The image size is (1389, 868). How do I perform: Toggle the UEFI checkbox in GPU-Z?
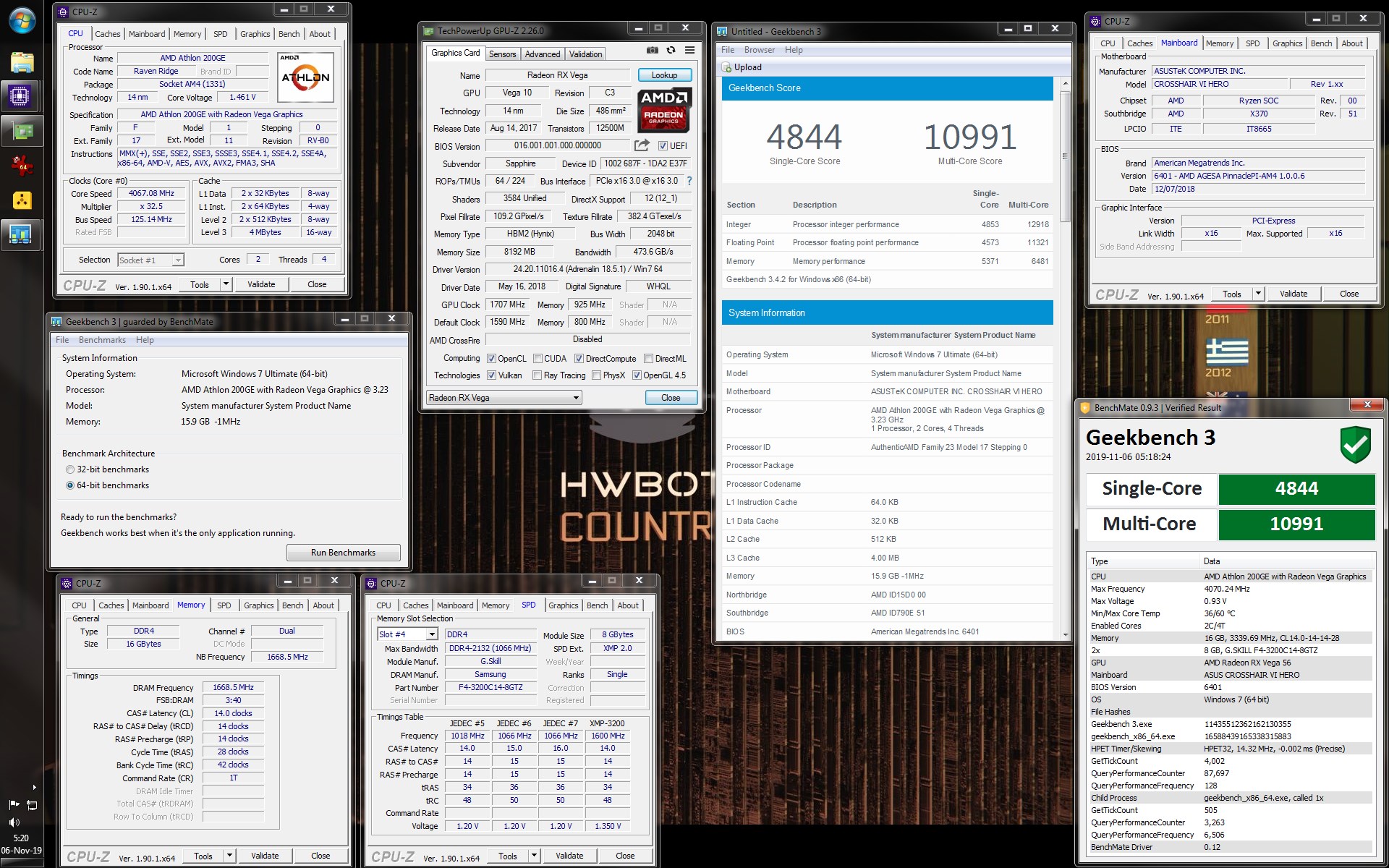(x=662, y=145)
